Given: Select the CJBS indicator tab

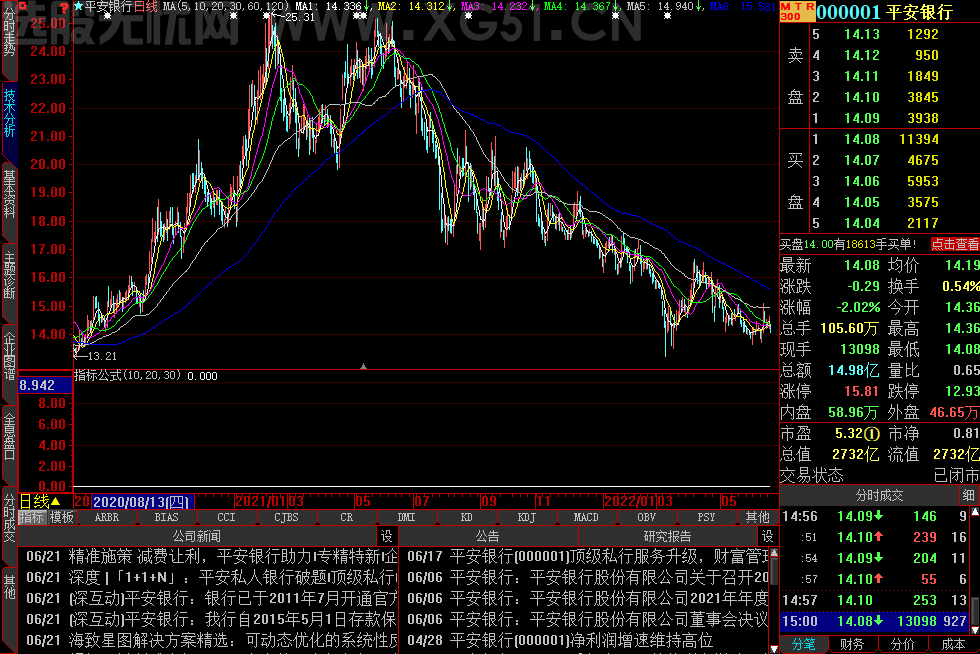Looking at the screenshot, I should (x=286, y=517).
